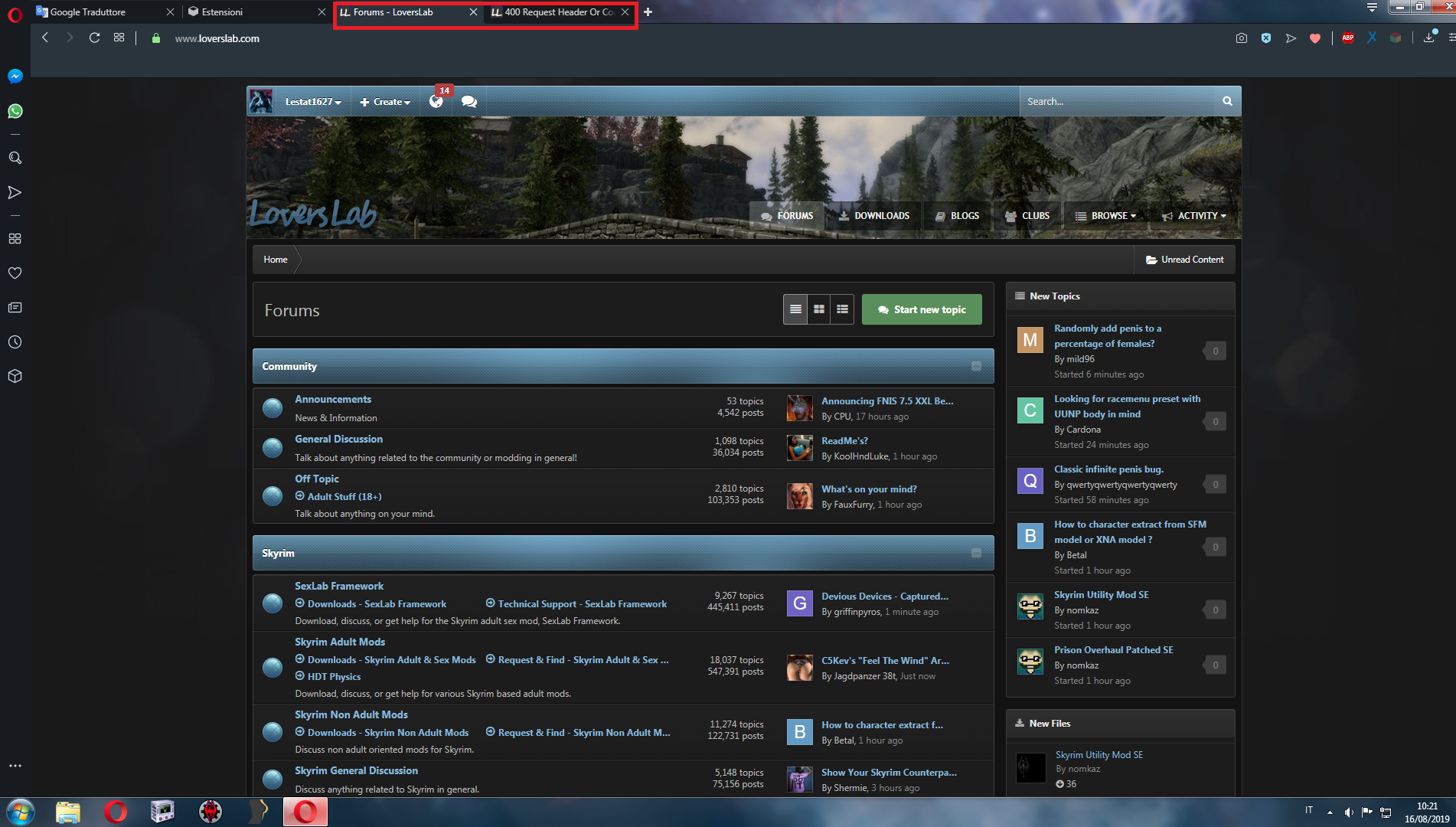The image size is (1456, 827).
Task: Collapse the Skyrim category
Action: (x=976, y=553)
